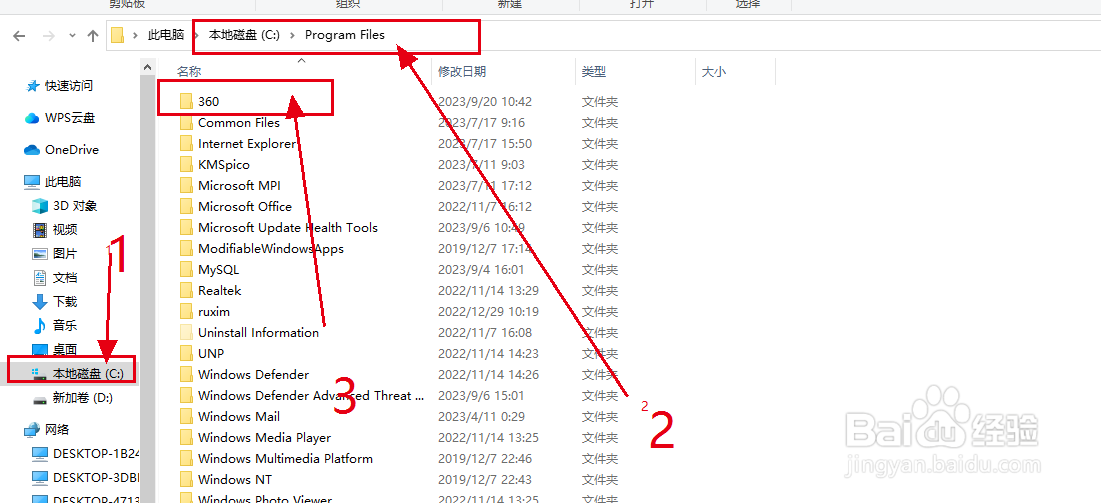Expand chevron after 本地磁盘 (C:) in address bar
Image resolution: width=1101 pixels, height=503 pixels.
click(x=292, y=35)
